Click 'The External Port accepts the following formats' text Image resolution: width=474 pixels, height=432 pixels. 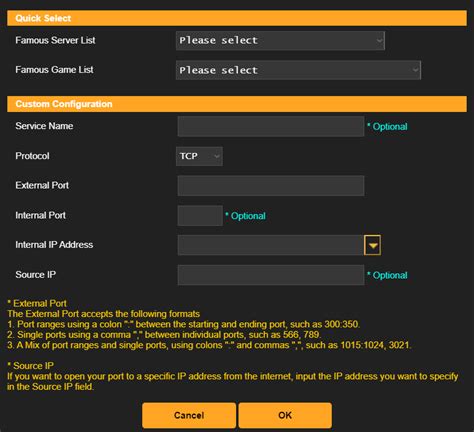[x=104, y=314]
